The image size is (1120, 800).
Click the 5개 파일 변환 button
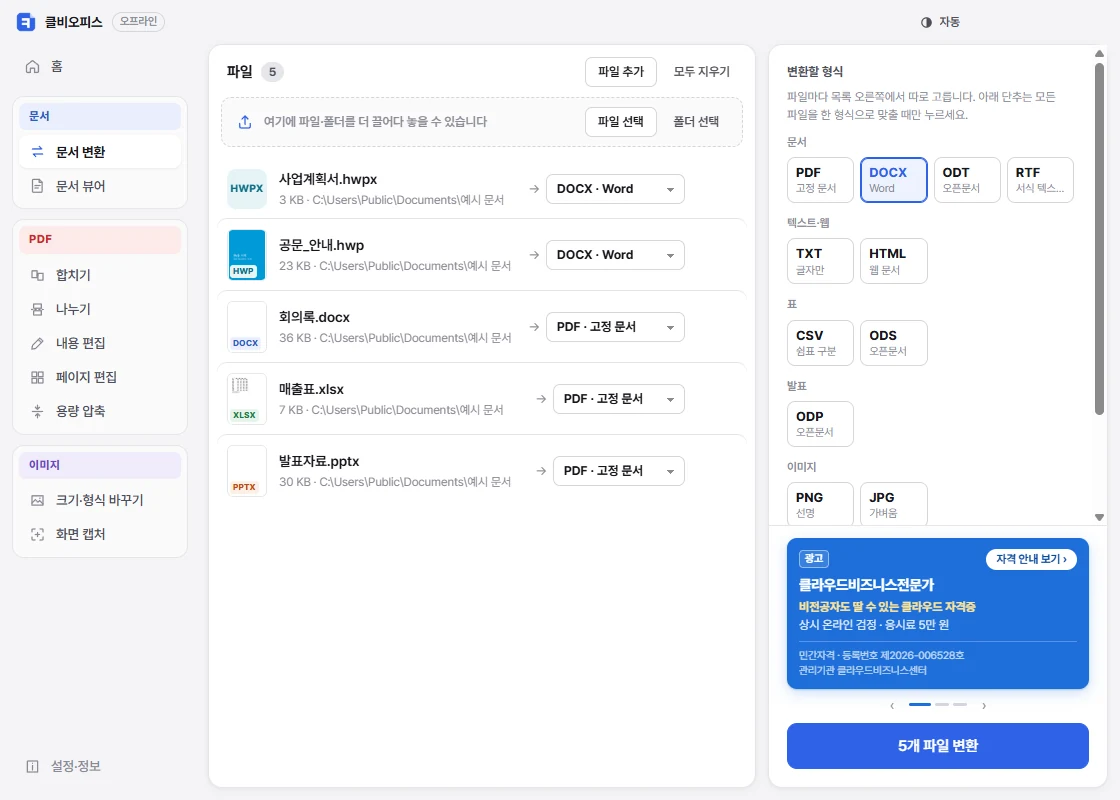point(937,746)
